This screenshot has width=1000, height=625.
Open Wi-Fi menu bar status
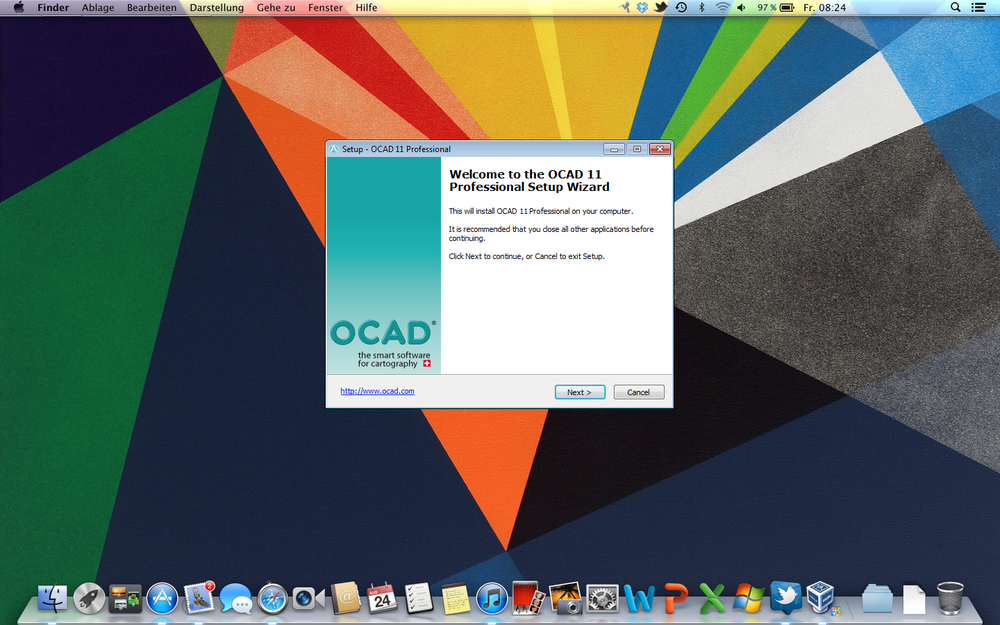[x=722, y=8]
